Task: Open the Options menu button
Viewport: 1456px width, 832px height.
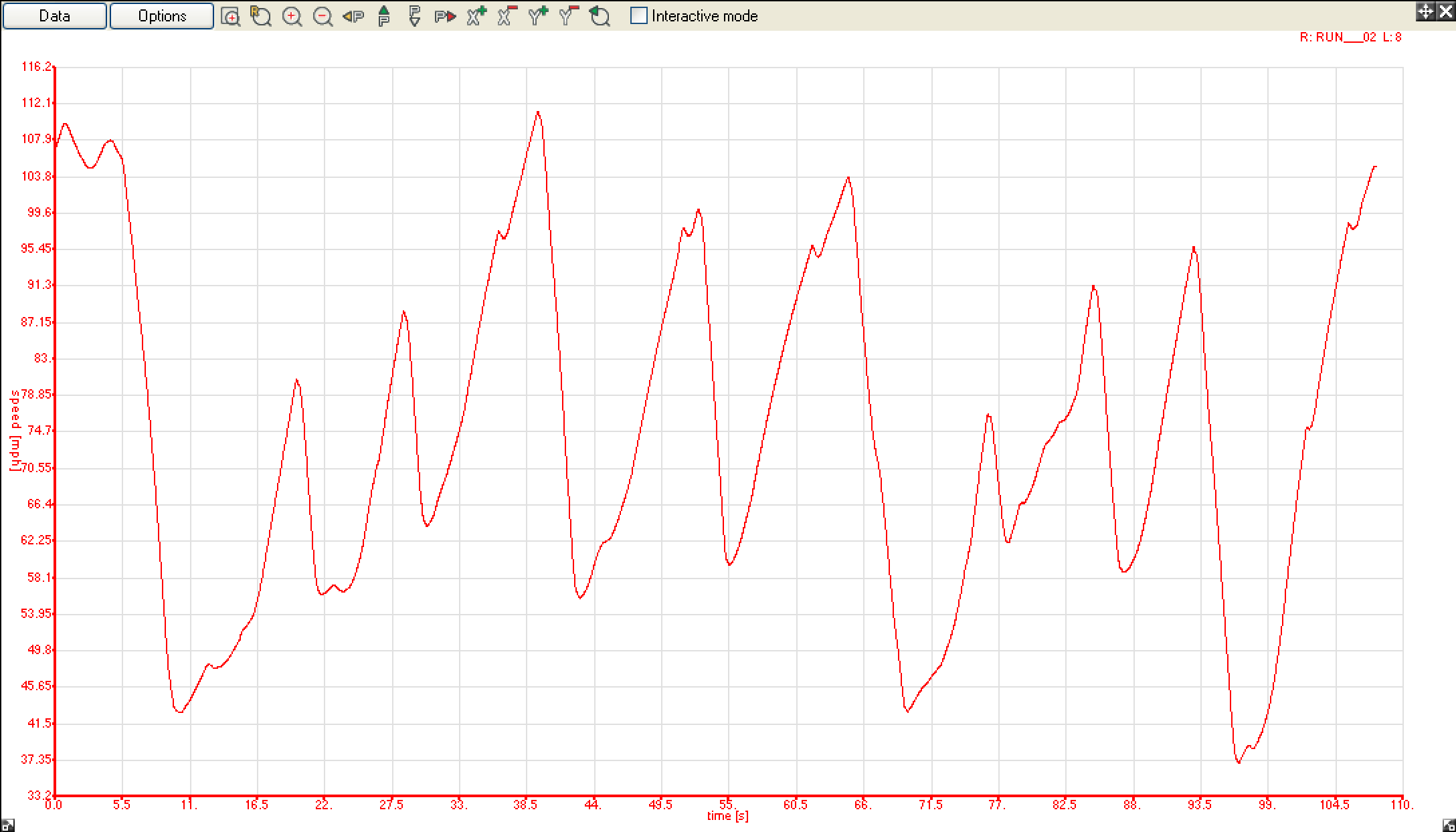Action: 162,16
